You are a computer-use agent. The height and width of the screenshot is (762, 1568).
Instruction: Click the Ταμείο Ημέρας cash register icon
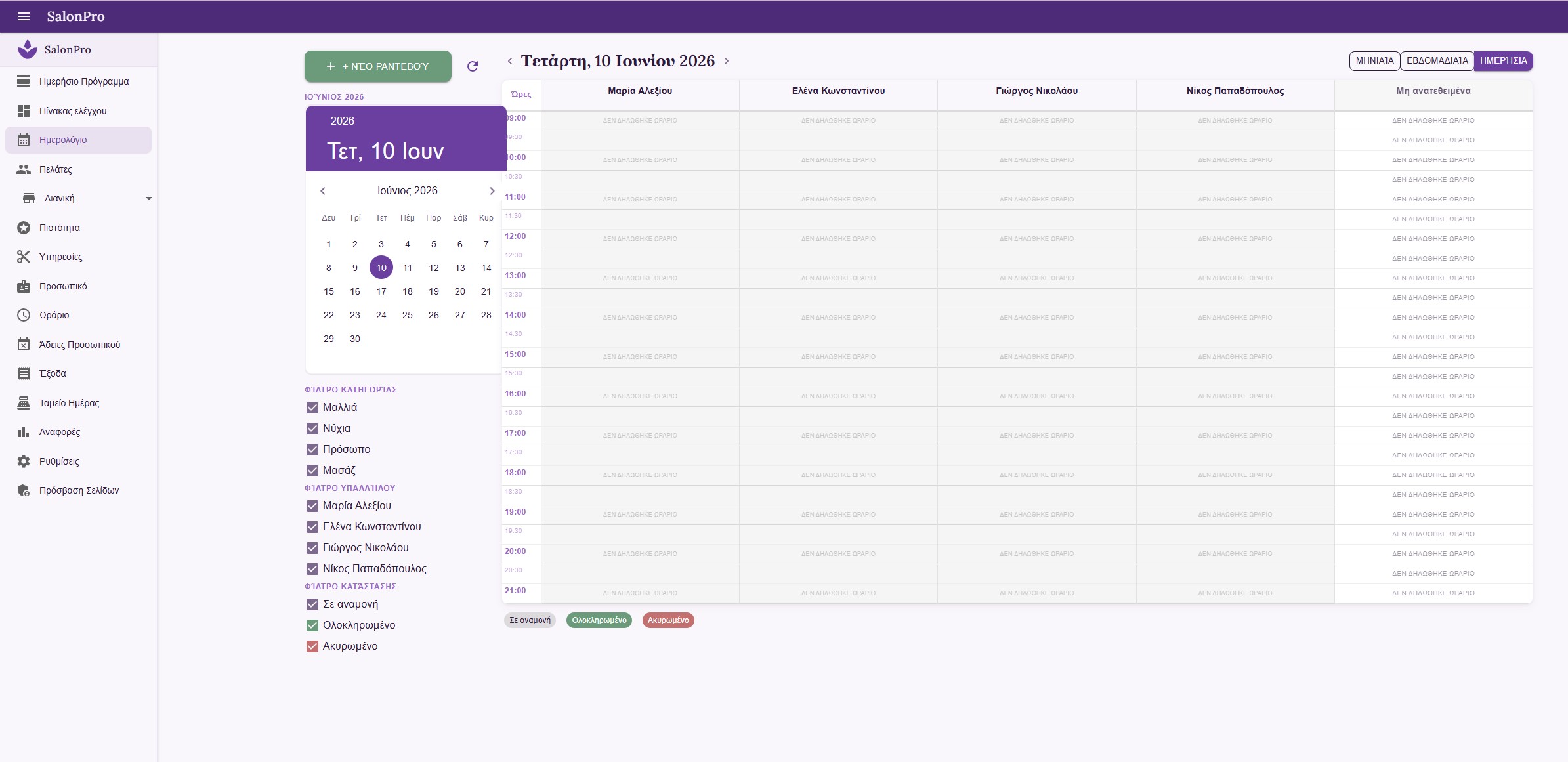coord(24,403)
